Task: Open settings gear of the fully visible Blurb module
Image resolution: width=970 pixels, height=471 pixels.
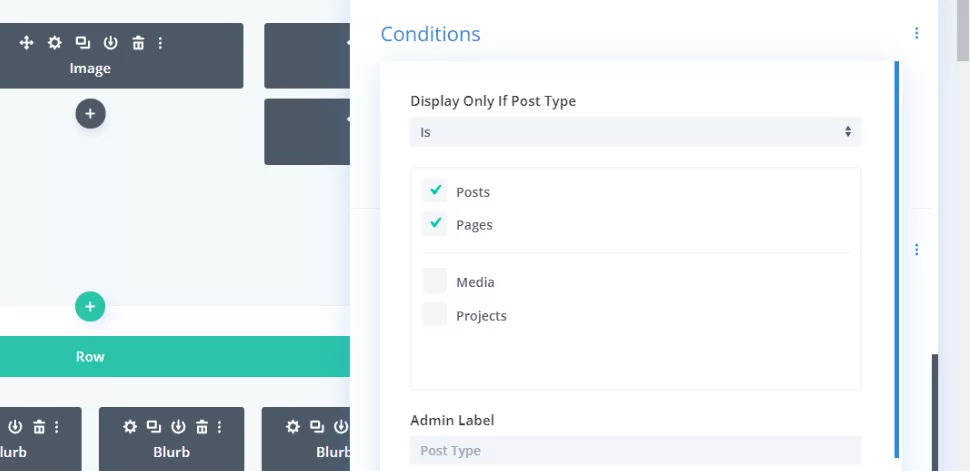Action: tap(129, 426)
